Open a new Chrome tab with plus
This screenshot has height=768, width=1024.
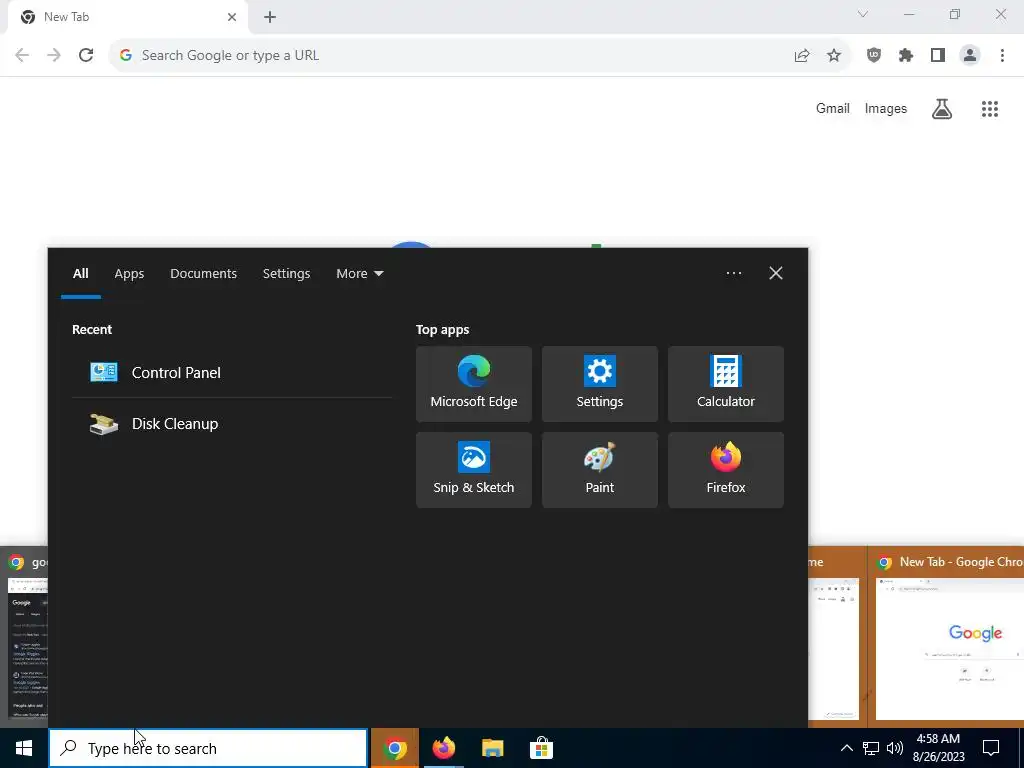pos(270,17)
